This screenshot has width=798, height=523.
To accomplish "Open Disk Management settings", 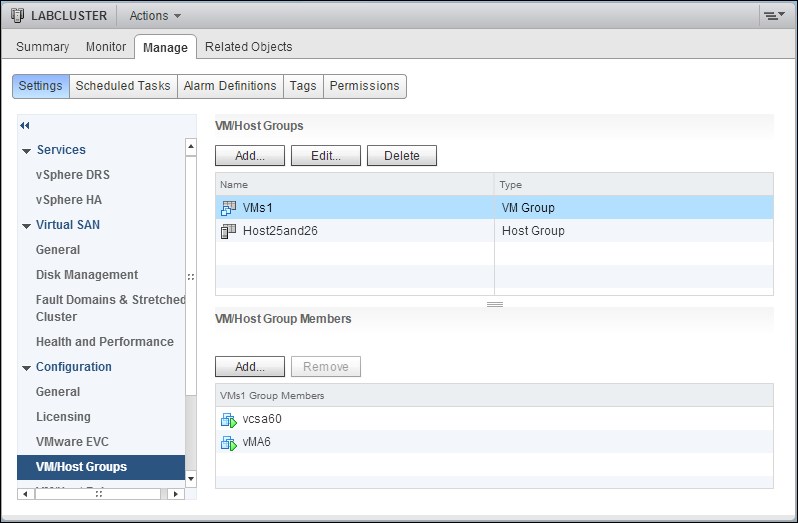I will pyautogui.click(x=87, y=274).
